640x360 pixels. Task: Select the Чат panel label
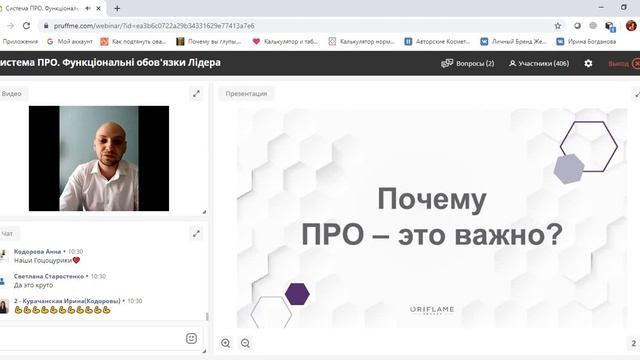pyautogui.click(x=7, y=233)
